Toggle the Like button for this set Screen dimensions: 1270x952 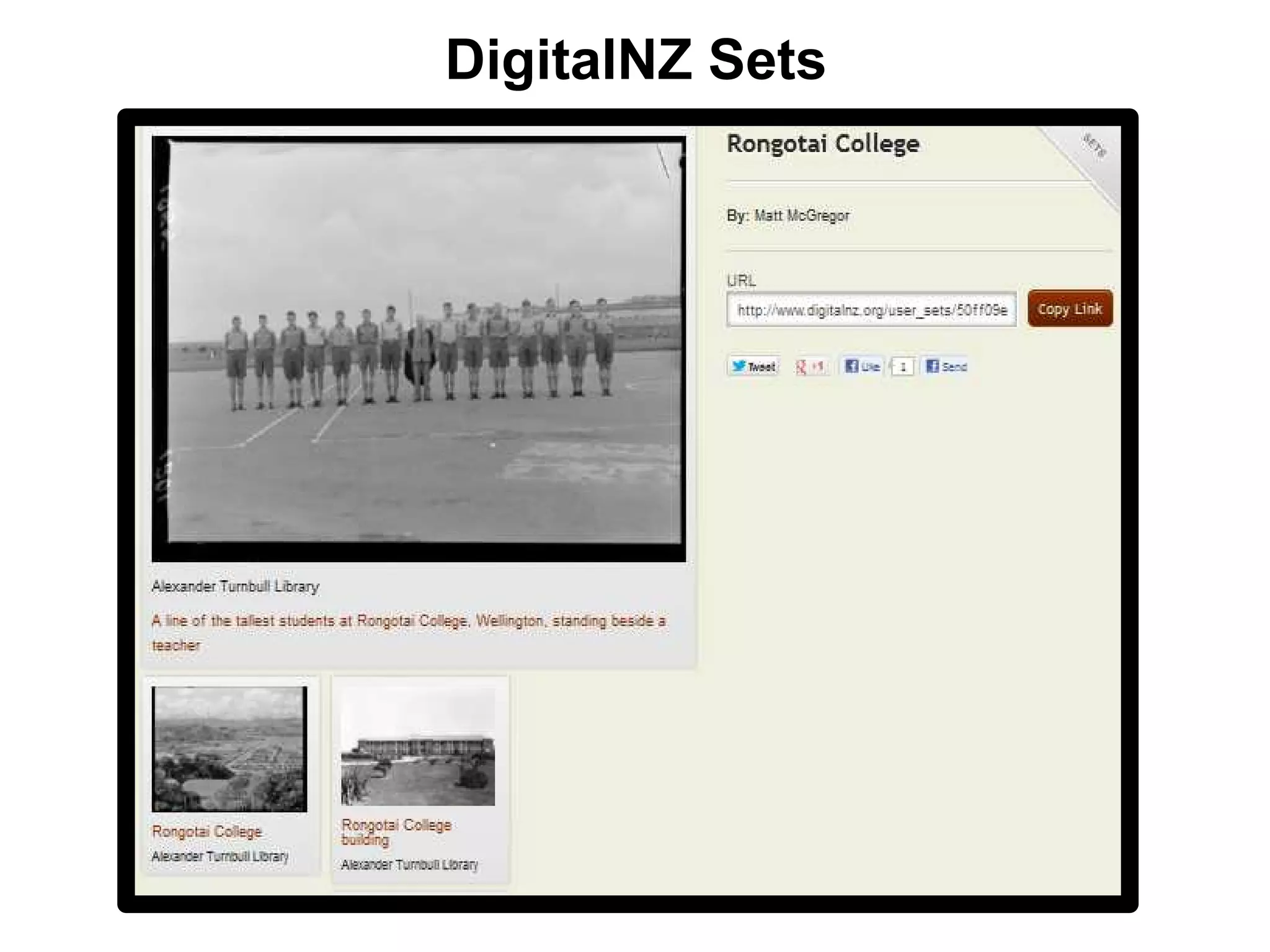click(862, 366)
